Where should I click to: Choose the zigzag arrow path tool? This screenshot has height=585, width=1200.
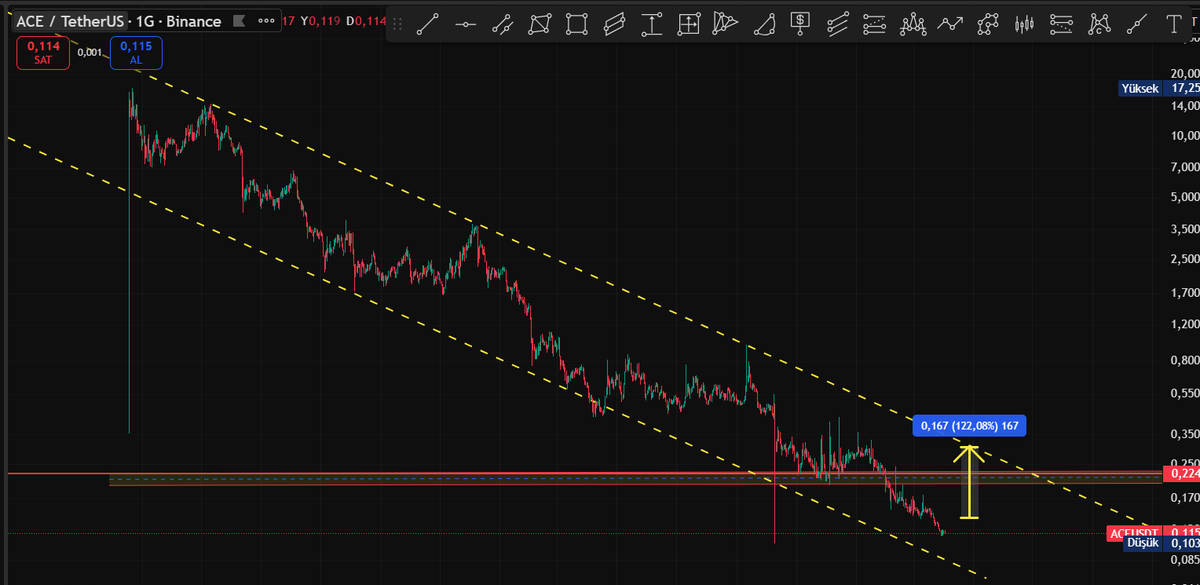(x=950, y=22)
